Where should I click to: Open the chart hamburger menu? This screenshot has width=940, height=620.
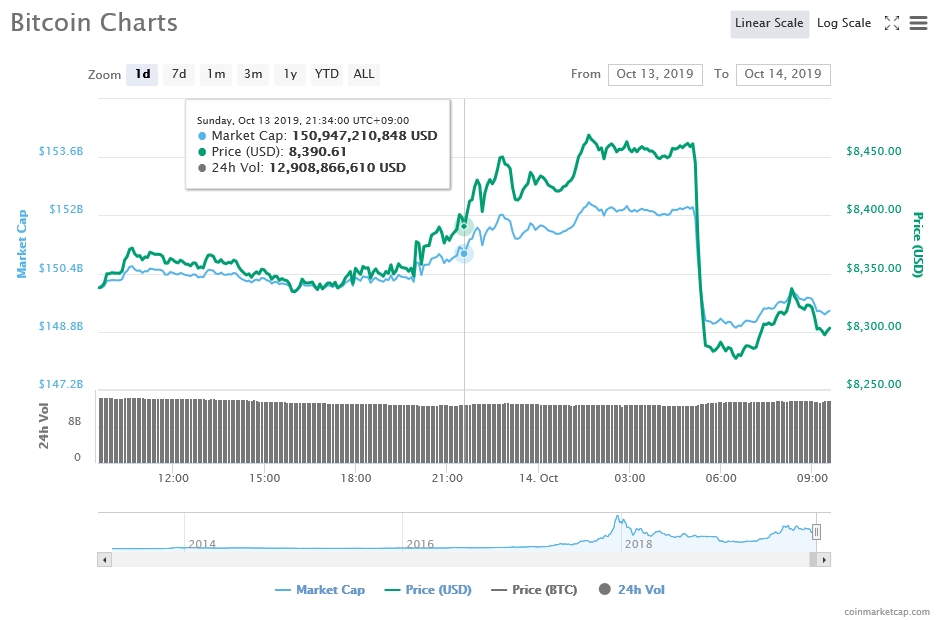pos(918,23)
